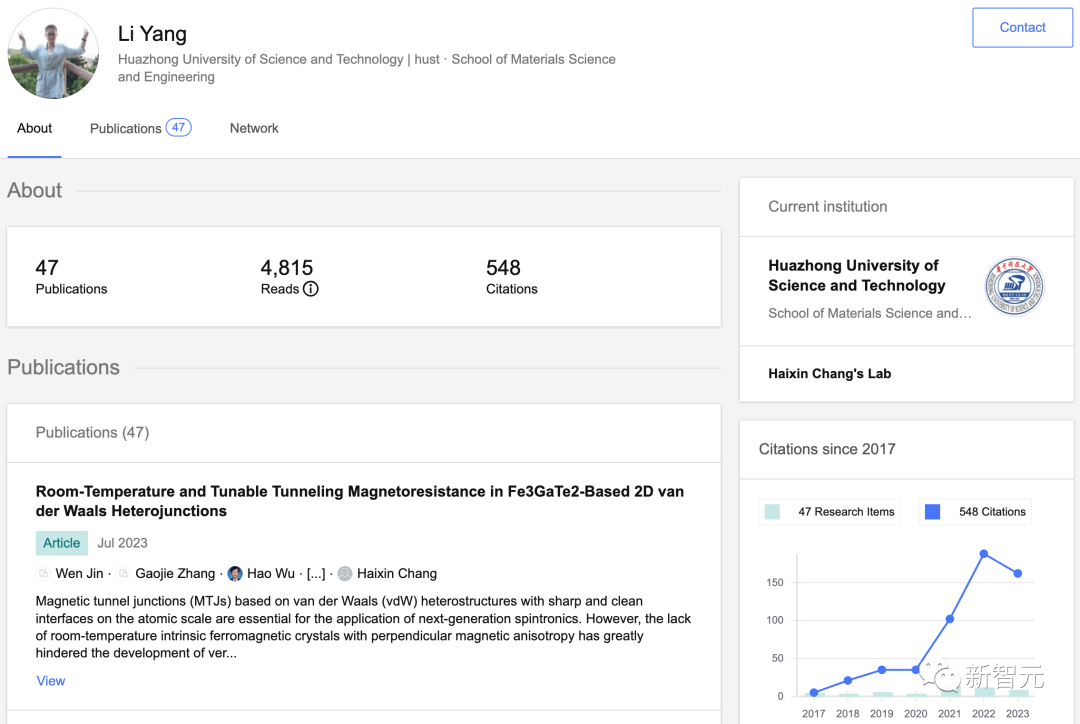Viewport: 1080px width, 724px height.
Task: Click the Publications (47) section header
Action: [x=92, y=433]
